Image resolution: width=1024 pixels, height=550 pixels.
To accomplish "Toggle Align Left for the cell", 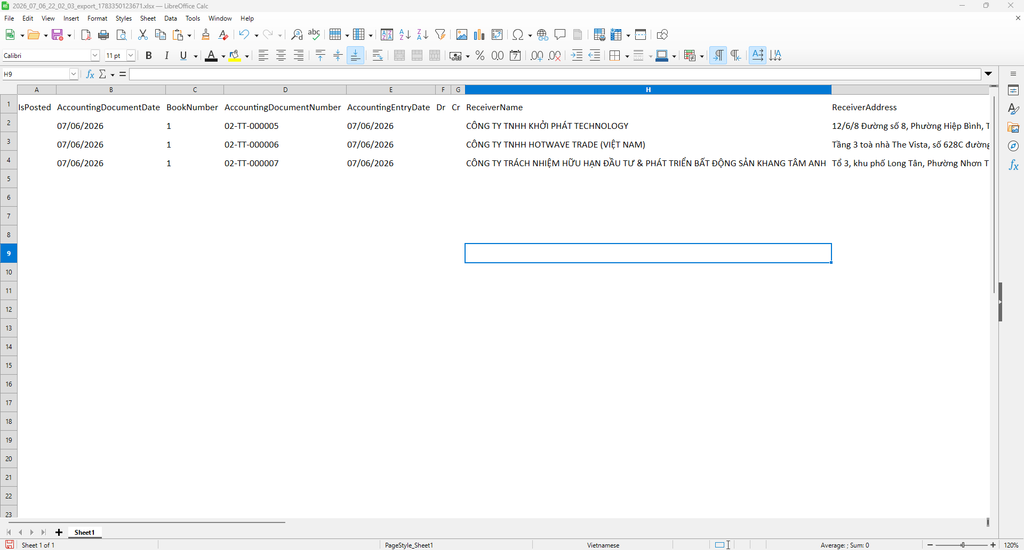I will click(x=263, y=56).
